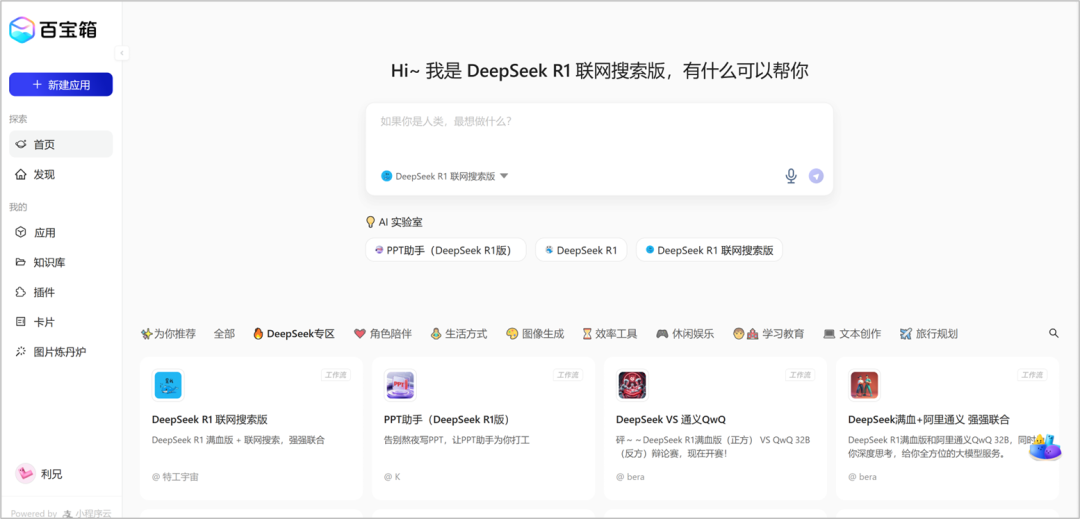This screenshot has width=1080, height=519.
Task: Open the DeepSeek R1 联网搜索版 model dropdown
Action: click(444, 176)
